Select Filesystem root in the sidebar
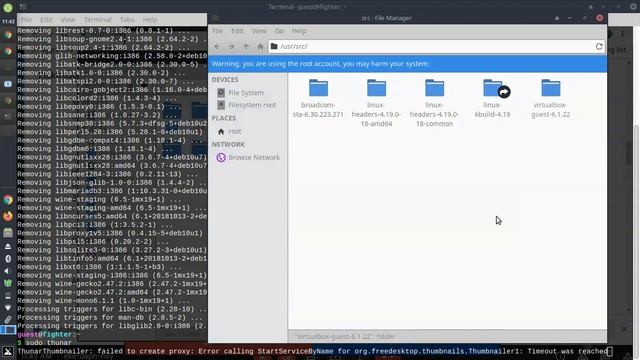Viewport: 640px width, 360px height. pyautogui.click(x=248, y=105)
